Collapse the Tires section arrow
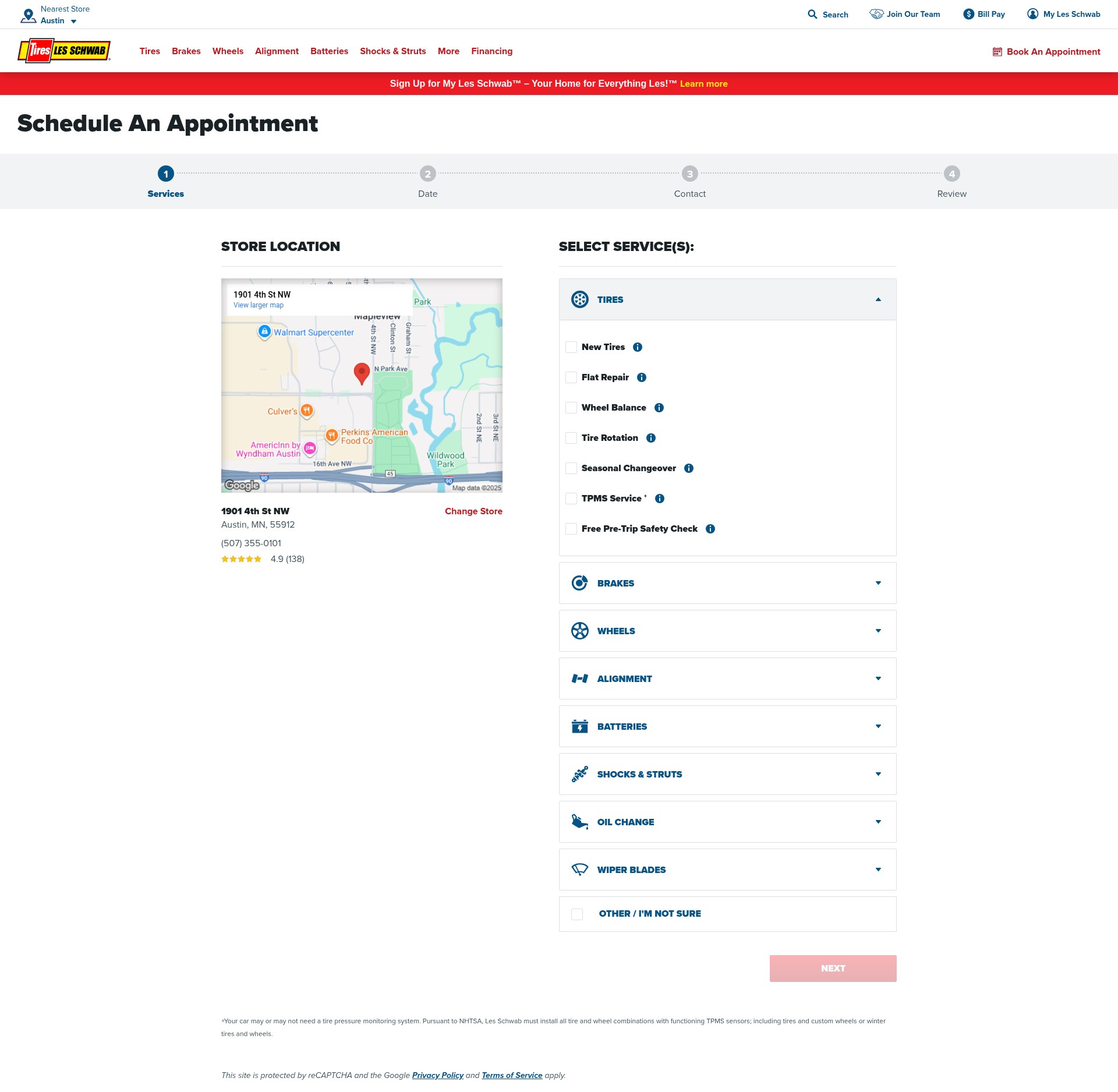The image size is (1118, 1092). [878, 299]
